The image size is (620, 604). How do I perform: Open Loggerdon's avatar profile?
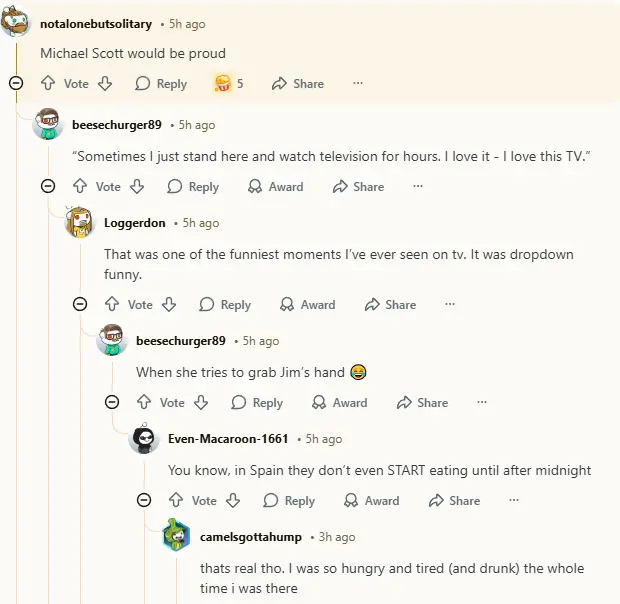[79, 223]
